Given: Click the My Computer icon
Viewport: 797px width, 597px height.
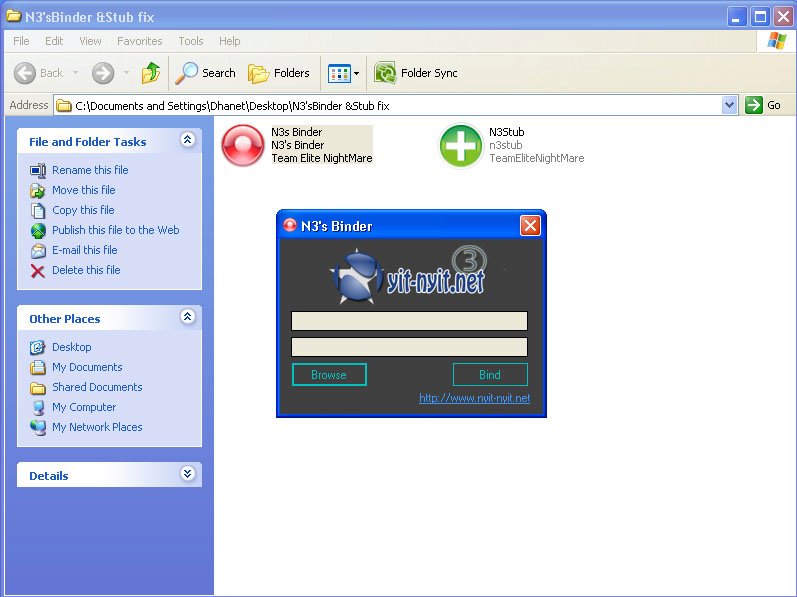Looking at the screenshot, I should click(38, 407).
